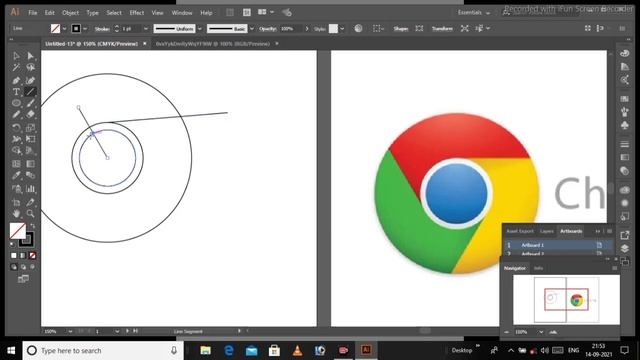Open Basic brush definition dropdown

pos(252,29)
